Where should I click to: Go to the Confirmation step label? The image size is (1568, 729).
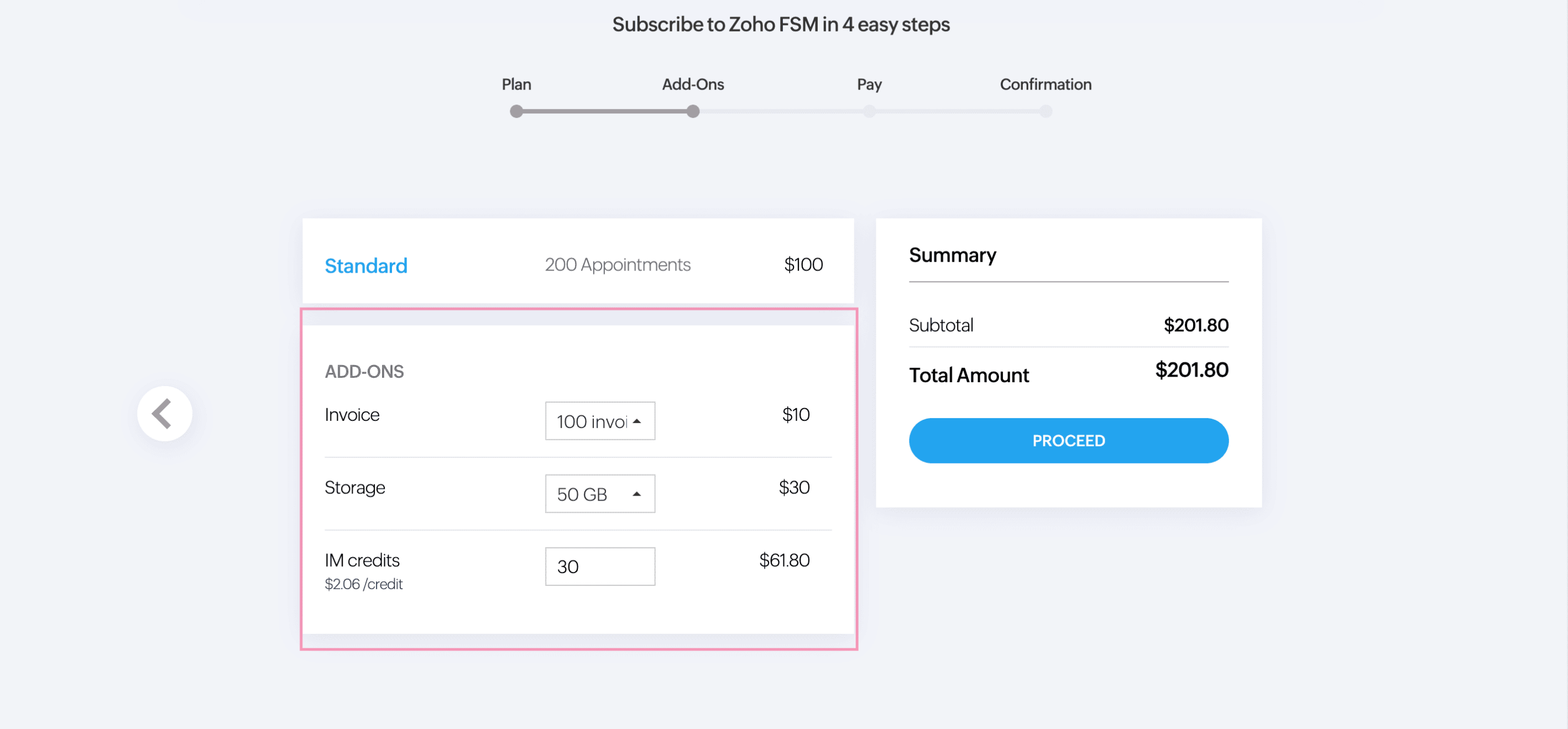point(1045,84)
